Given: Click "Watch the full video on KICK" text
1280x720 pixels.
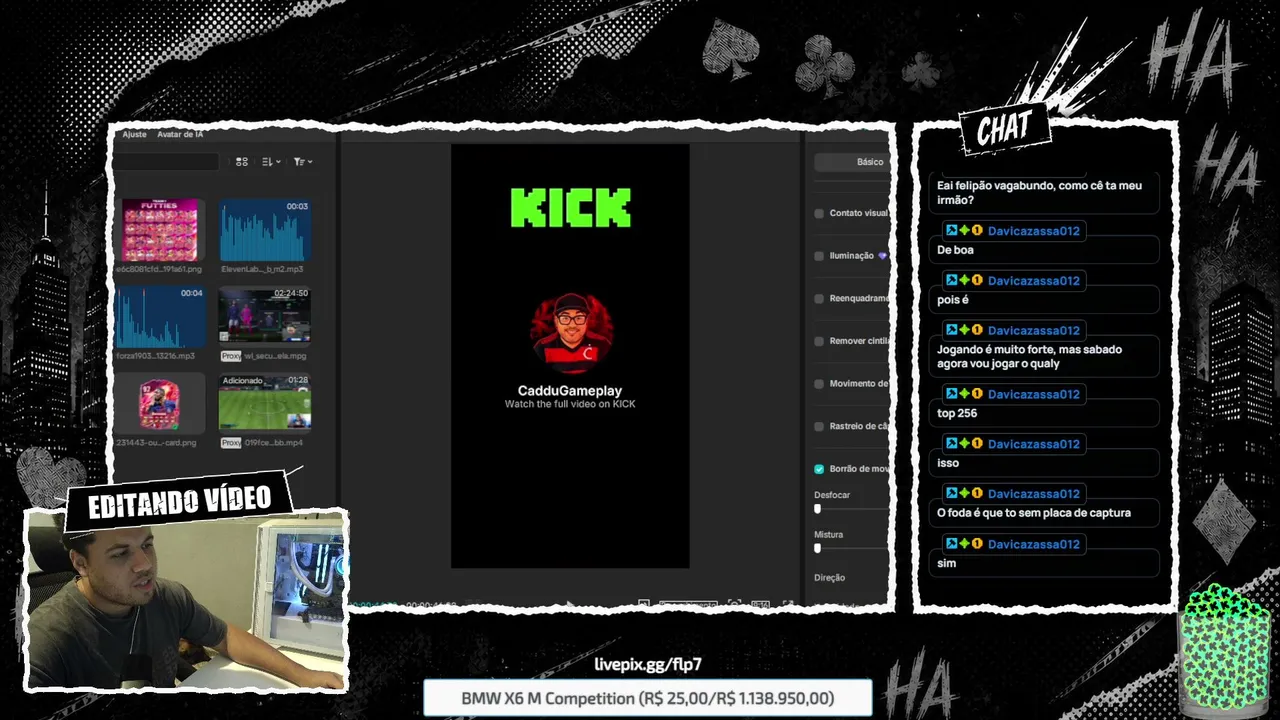Looking at the screenshot, I should click(x=570, y=404).
